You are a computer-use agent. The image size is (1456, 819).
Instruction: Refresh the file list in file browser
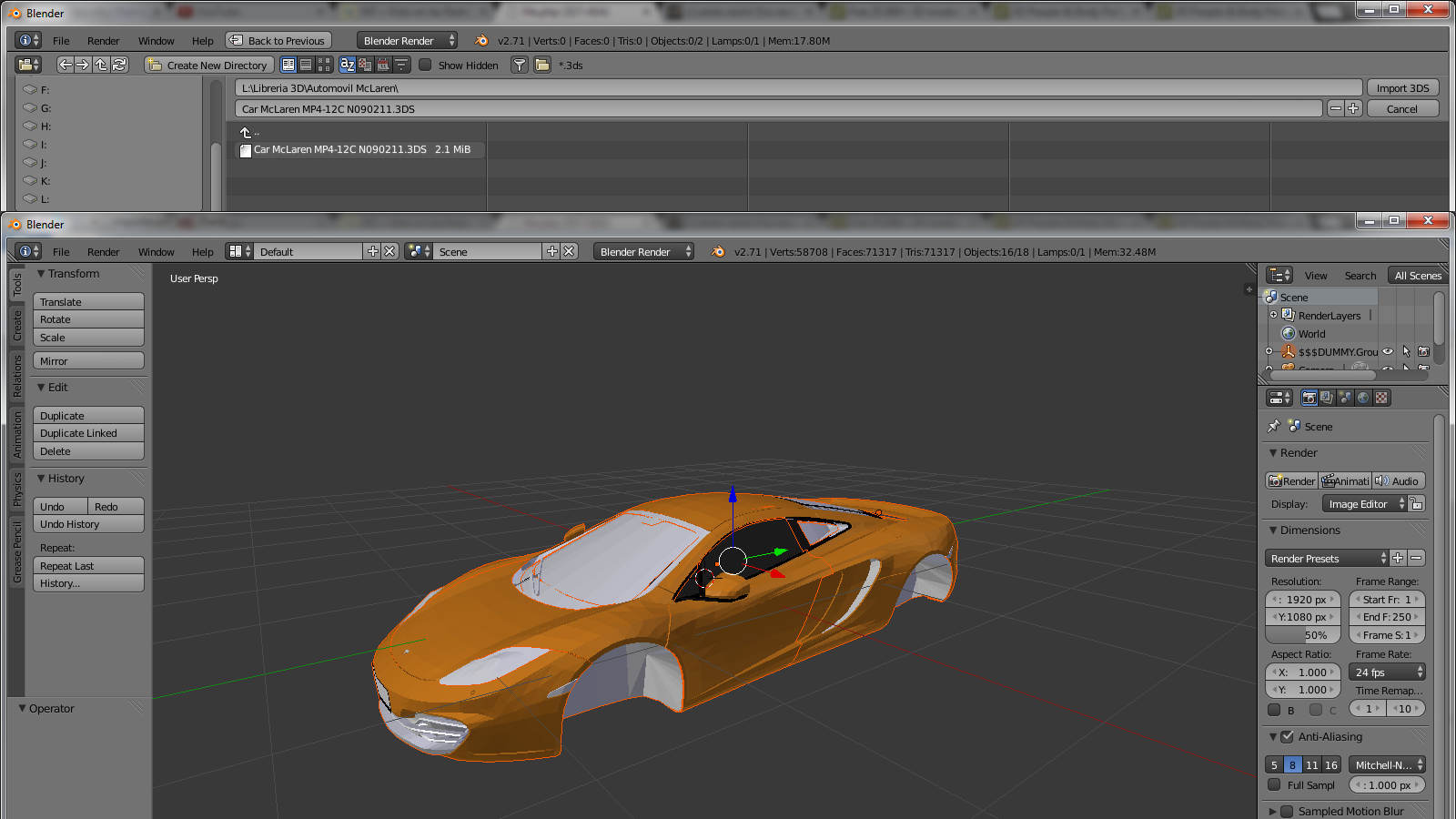pos(119,65)
